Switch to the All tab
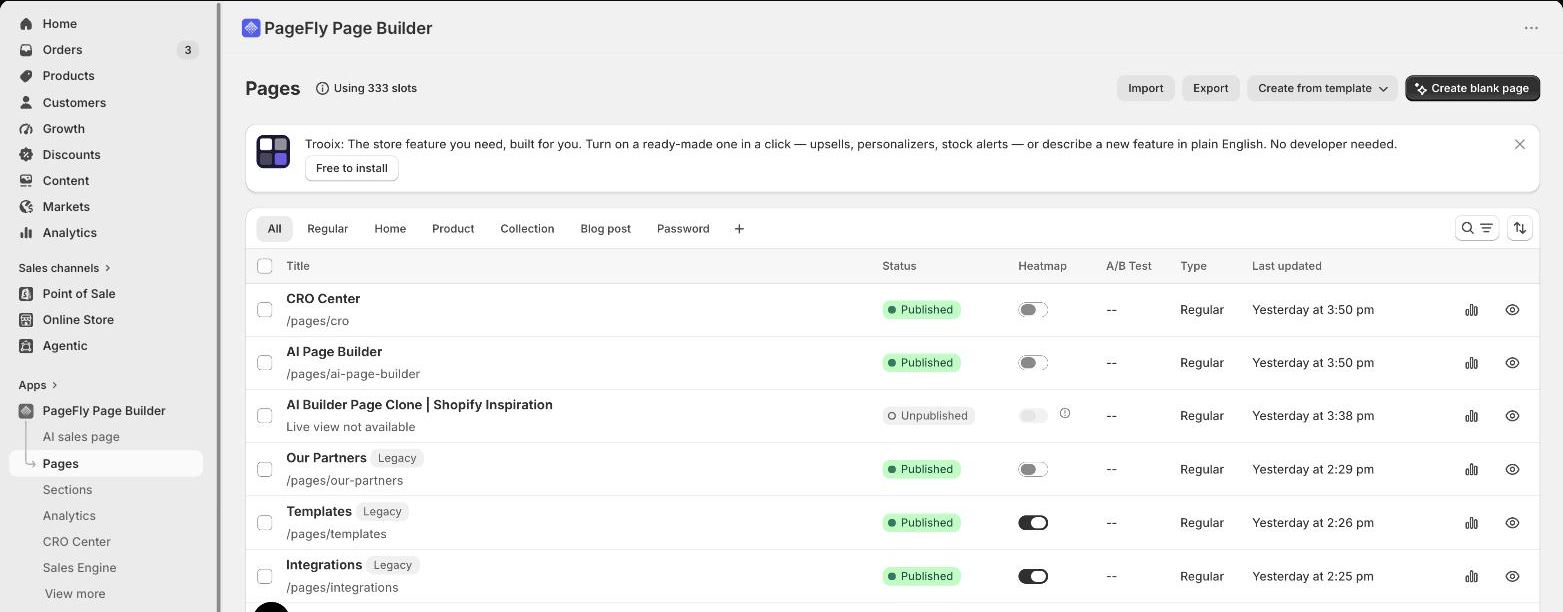This screenshot has width=1563, height=612. (x=274, y=229)
